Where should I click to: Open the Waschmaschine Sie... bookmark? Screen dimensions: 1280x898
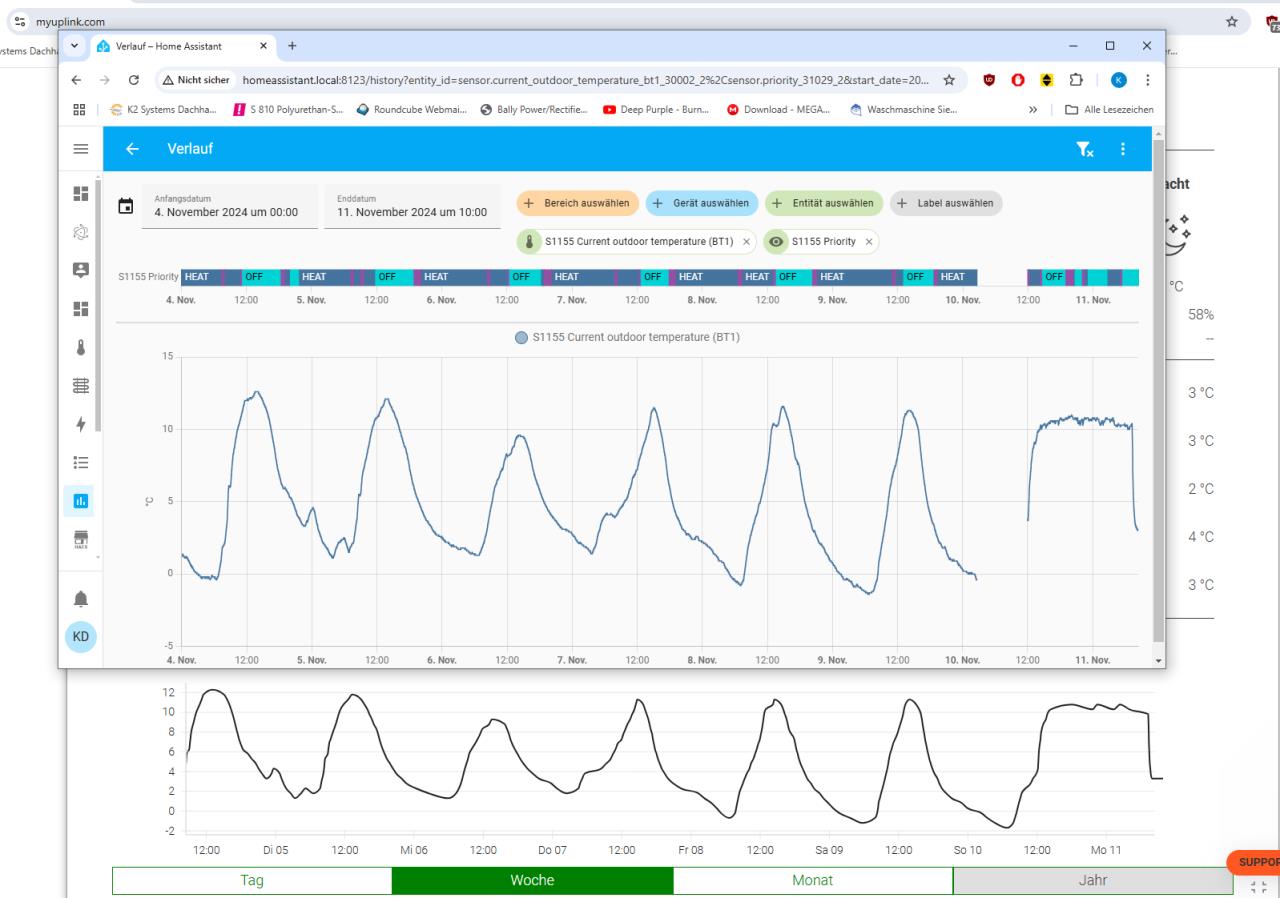[x=904, y=110]
